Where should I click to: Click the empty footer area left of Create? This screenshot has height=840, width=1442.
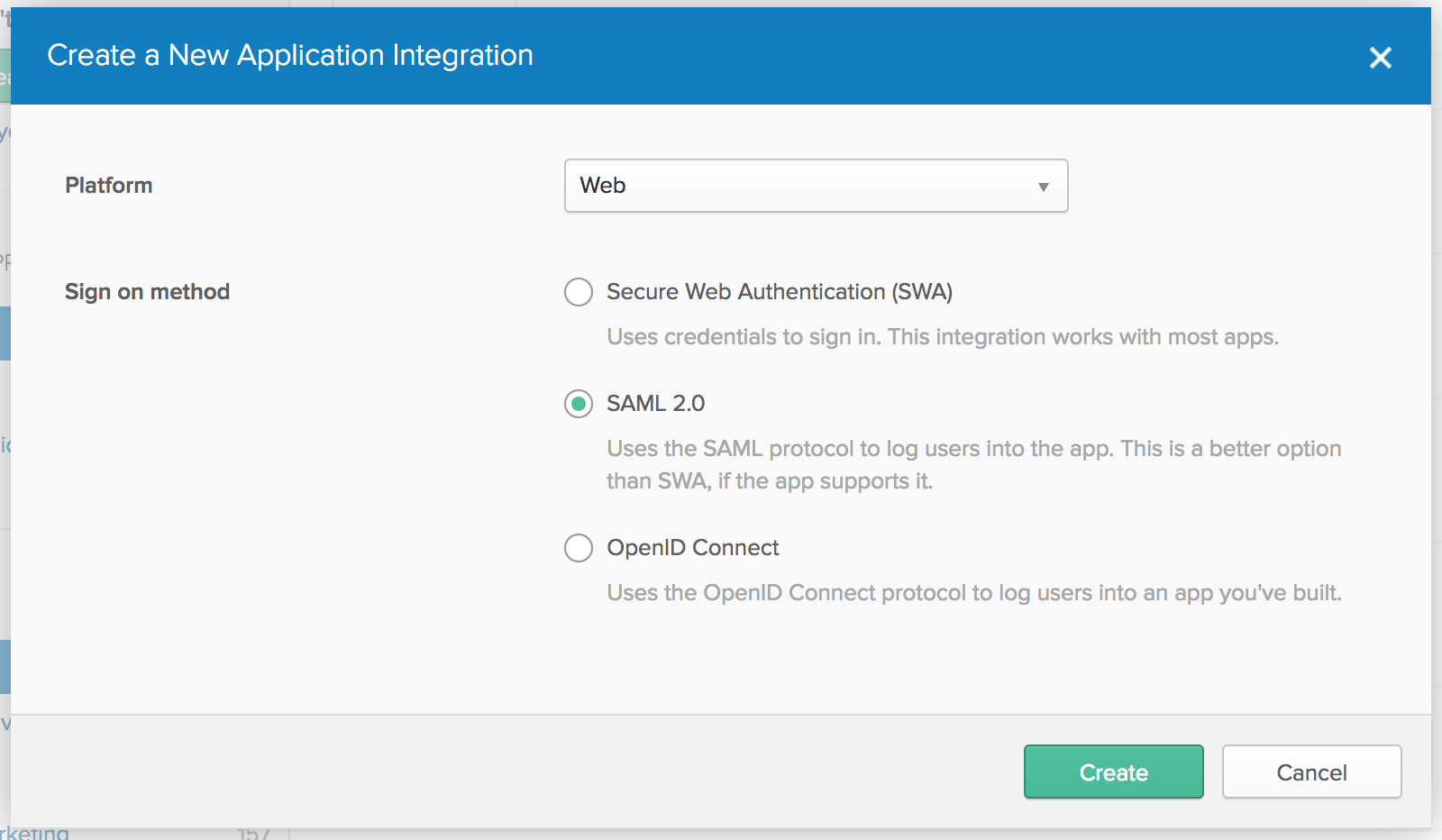514,772
